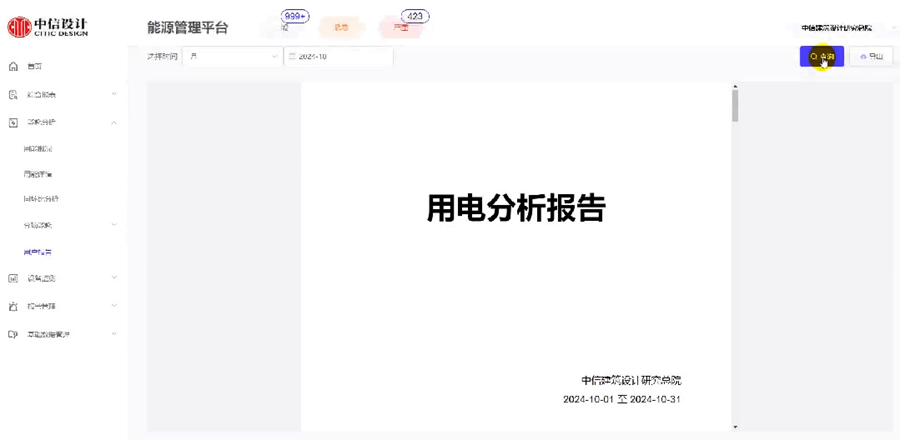The height and width of the screenshot is (440, 900).
Task: Select the highlighted blue report item in sidebar
Action: tap(38, 252)
